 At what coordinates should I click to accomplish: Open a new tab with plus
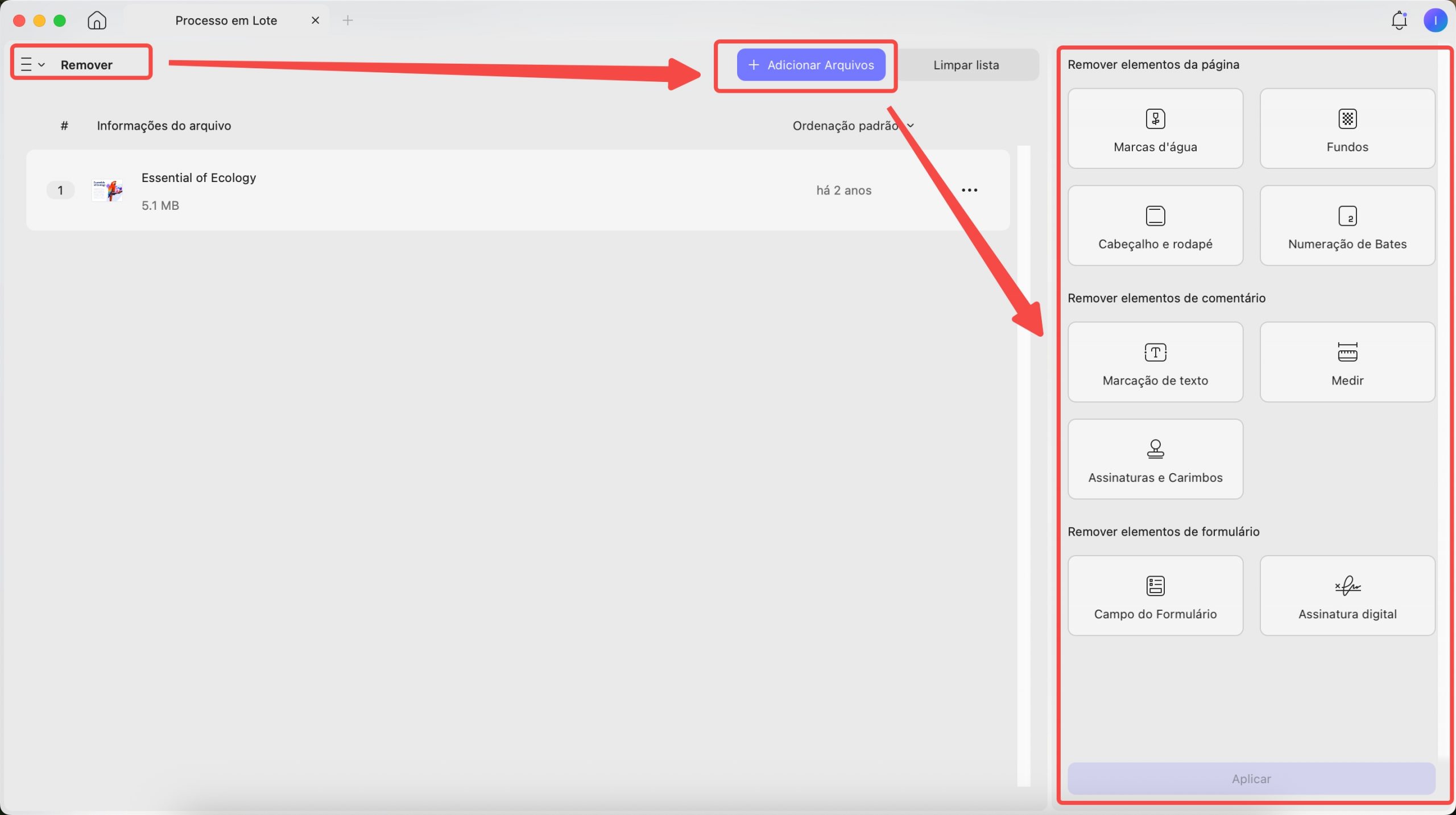click(x=348, y=20)
